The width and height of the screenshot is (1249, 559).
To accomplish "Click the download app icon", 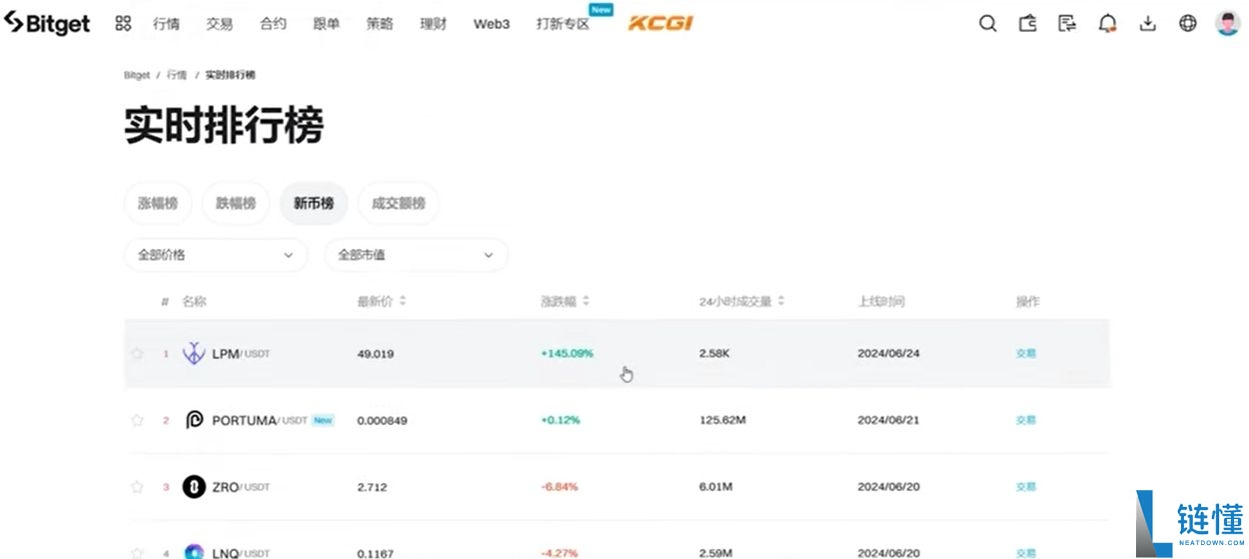I will 1147,24.
